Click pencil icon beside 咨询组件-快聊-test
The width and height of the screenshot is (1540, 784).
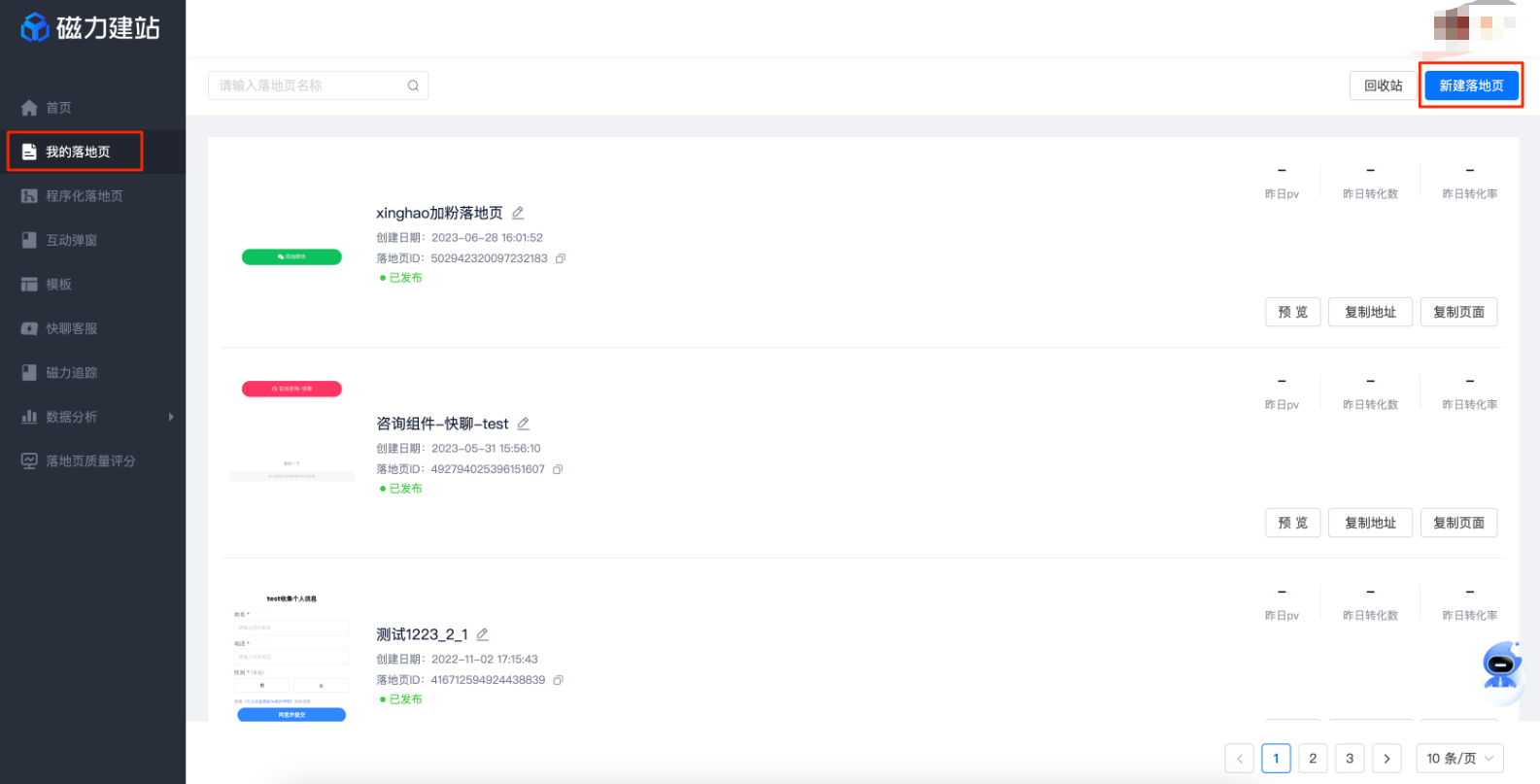(523, 424)
